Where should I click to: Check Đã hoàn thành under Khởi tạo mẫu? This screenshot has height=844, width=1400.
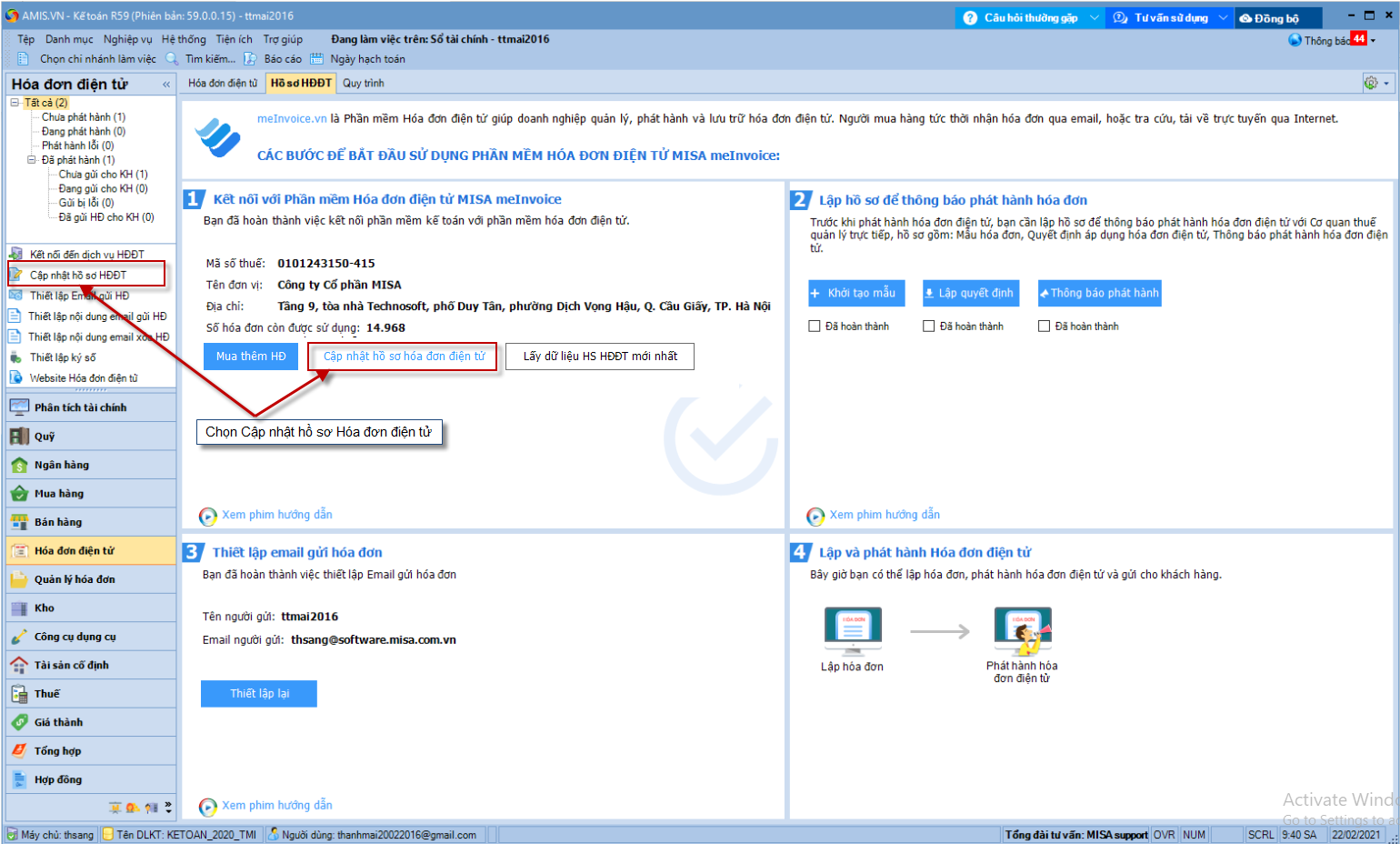[x=815, y=326]
